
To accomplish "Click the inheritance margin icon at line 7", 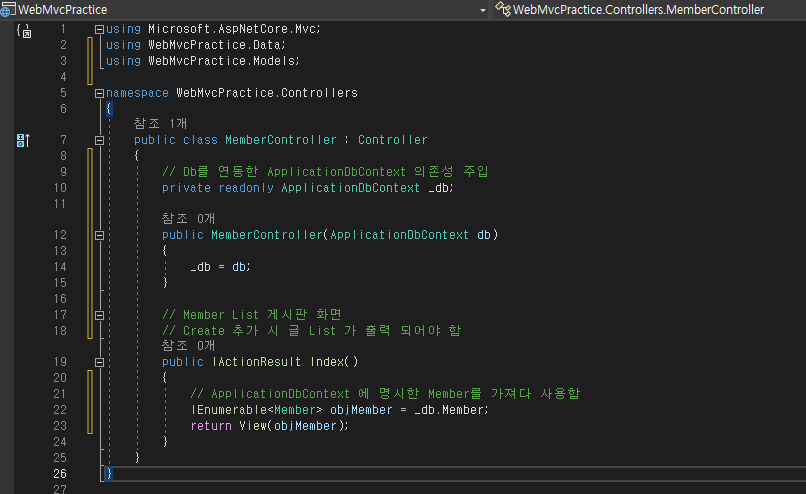I will click(23, 140).
